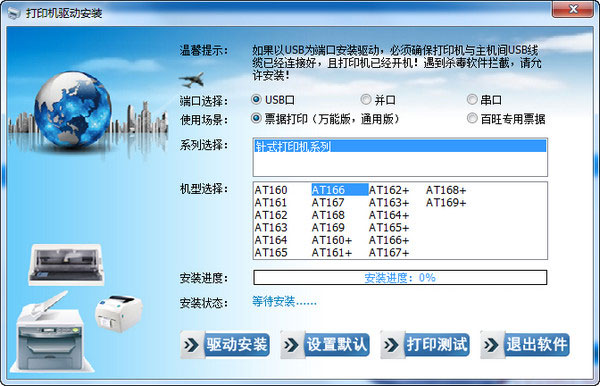Image resolution: width=600 pixels, height=386 pixels.
Task: Pick model AT169 from the list
Action: coord(328,228)
